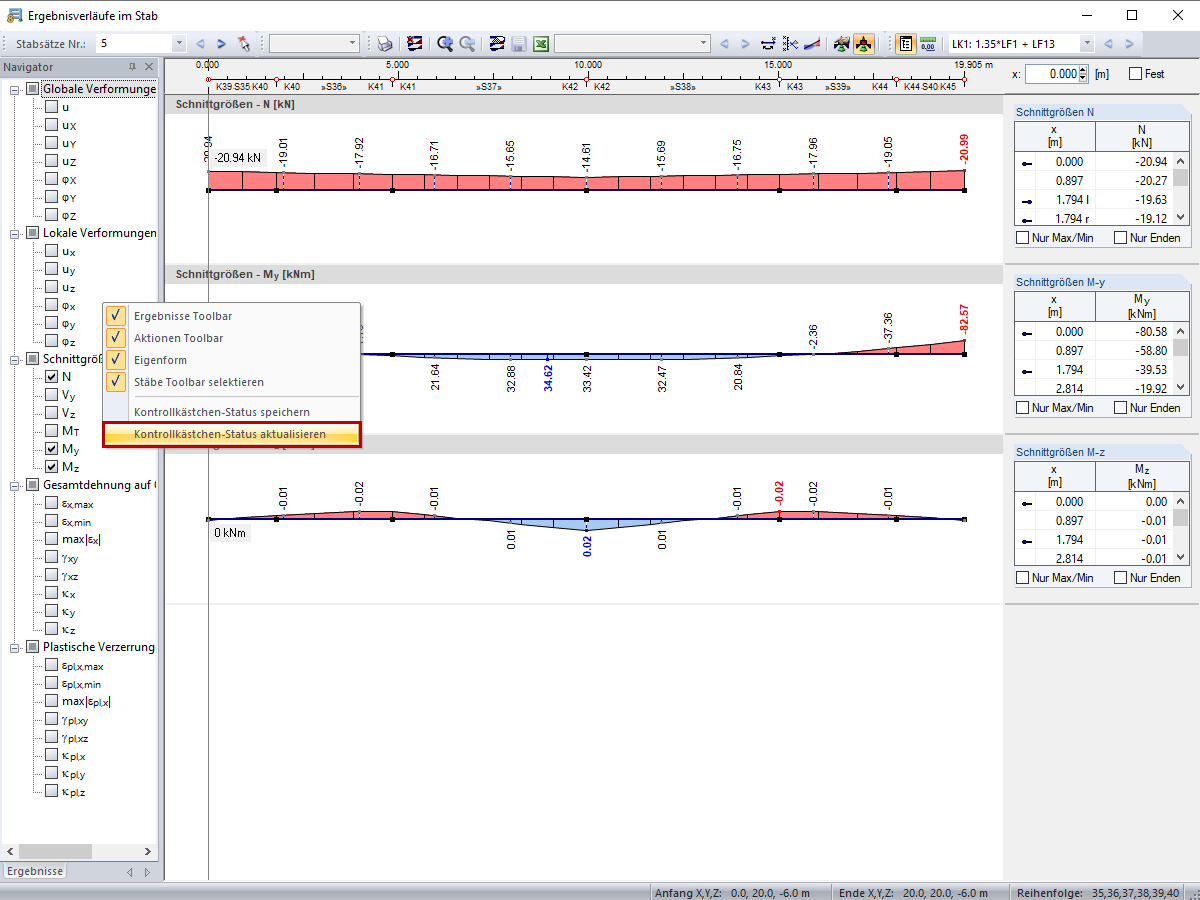Check Nur Enden in Schnittgrößen M-z table
The width and height of the screenshot is (1200, 900).
[x=1120, y=578]
